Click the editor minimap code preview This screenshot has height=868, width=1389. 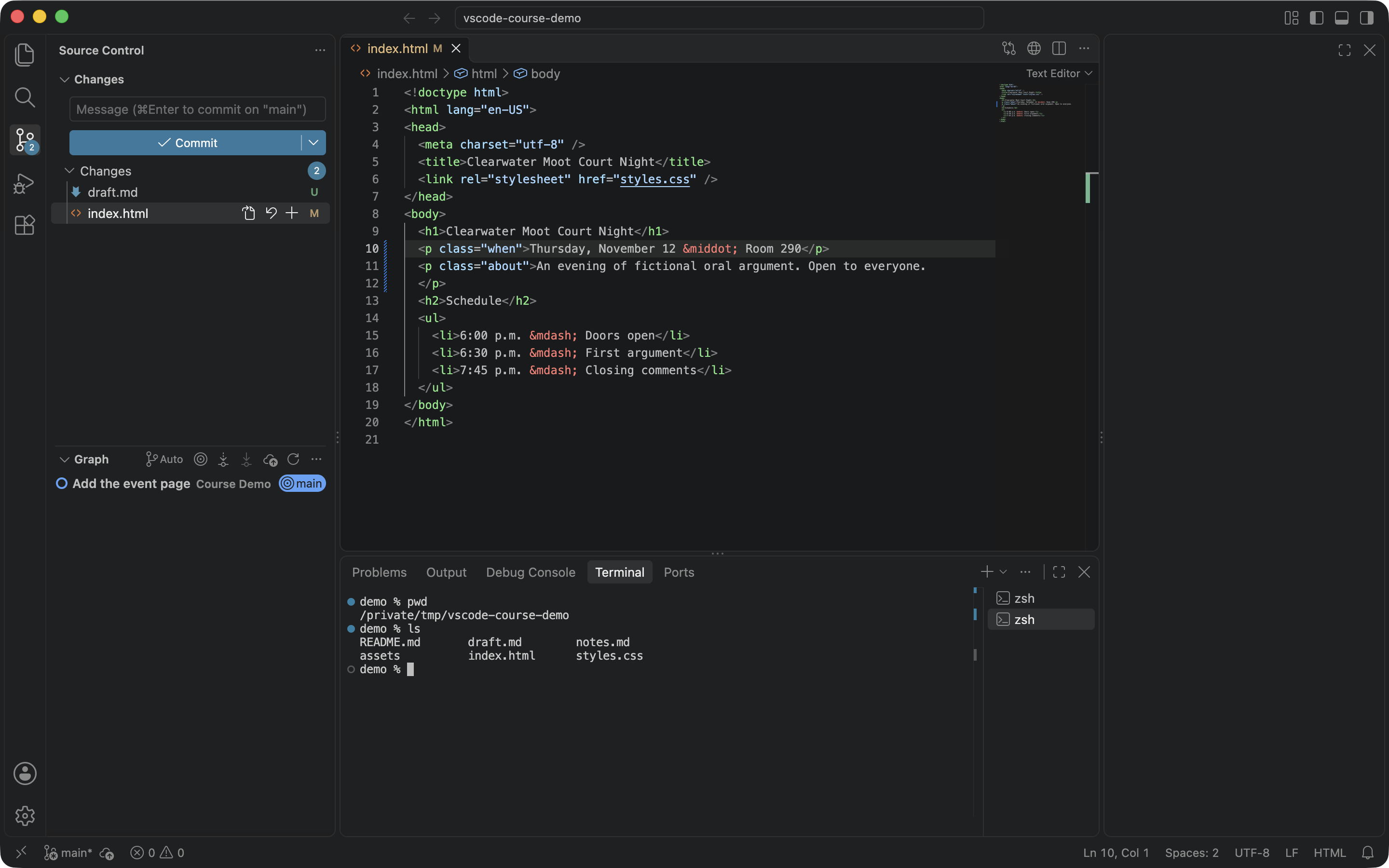tap(1035, 103)
